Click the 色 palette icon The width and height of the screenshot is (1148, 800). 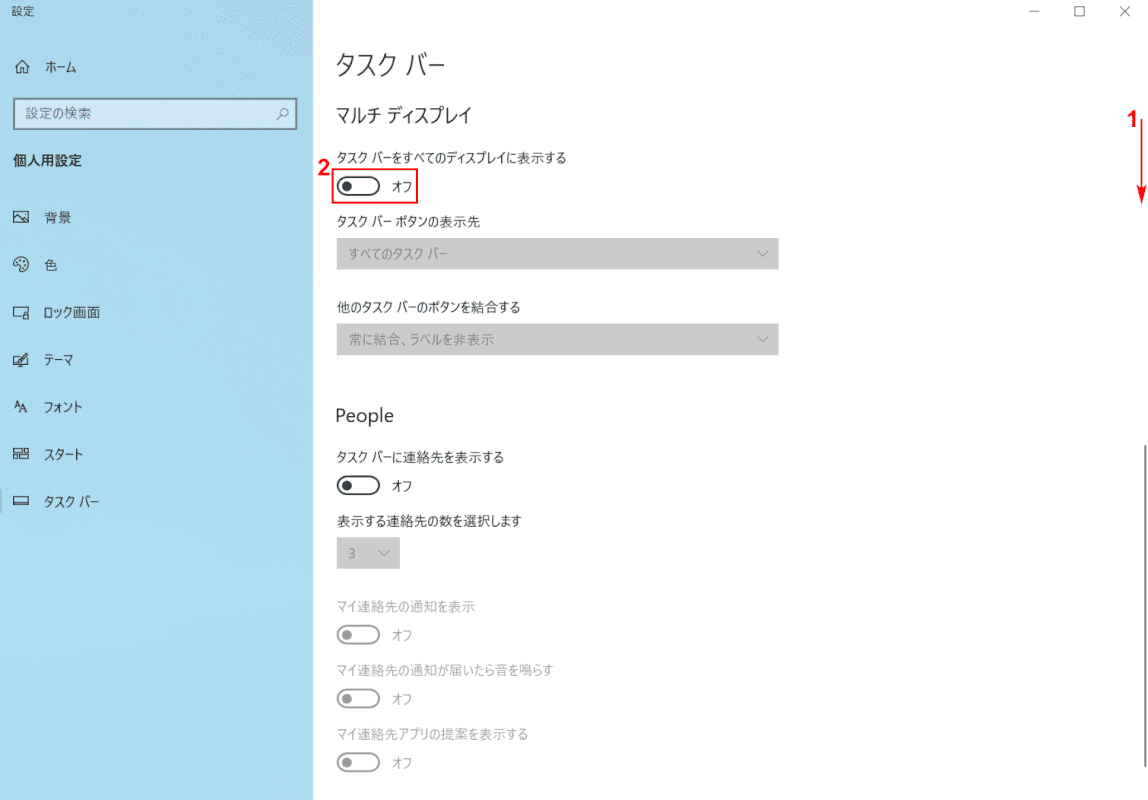point(21,264)
